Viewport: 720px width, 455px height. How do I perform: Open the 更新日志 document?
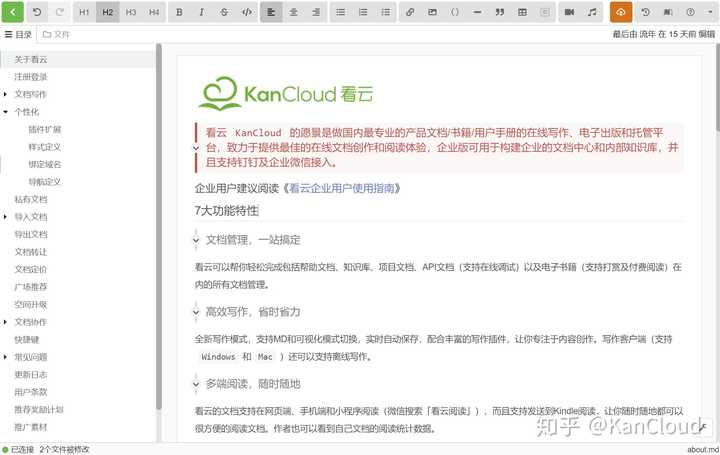(x=30, y=375)
